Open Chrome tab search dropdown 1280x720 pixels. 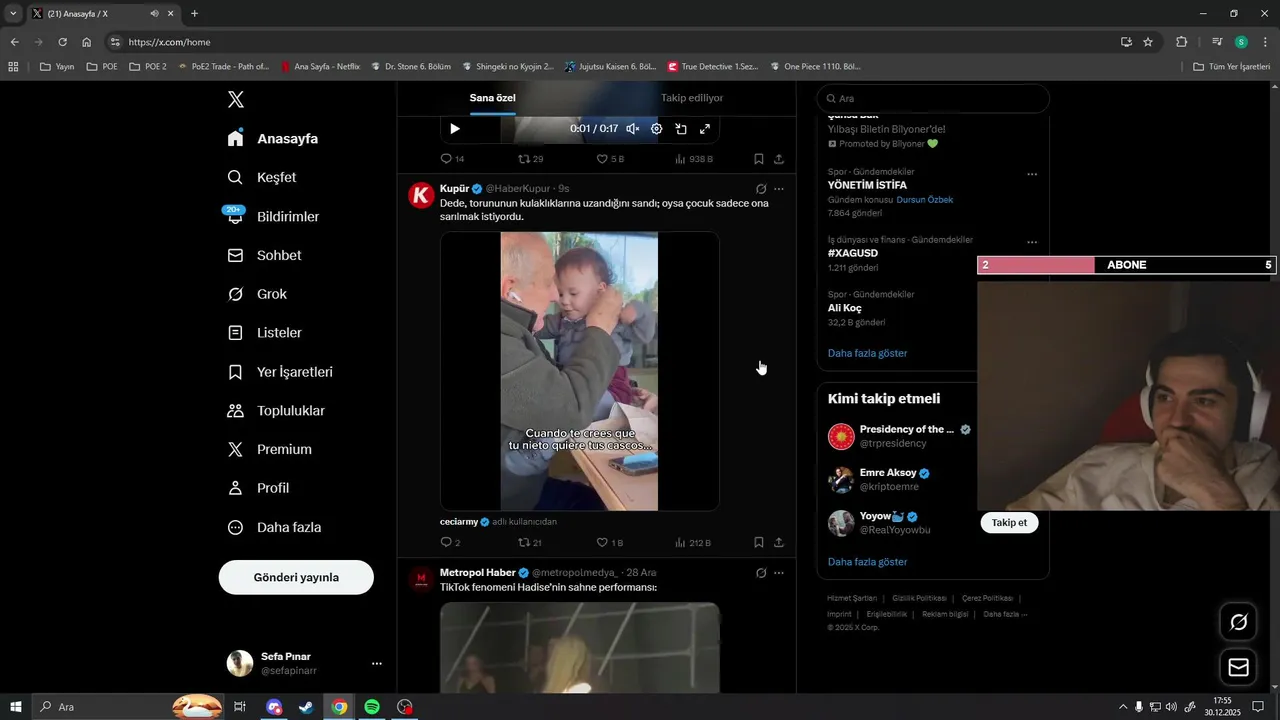click(13, 14)
